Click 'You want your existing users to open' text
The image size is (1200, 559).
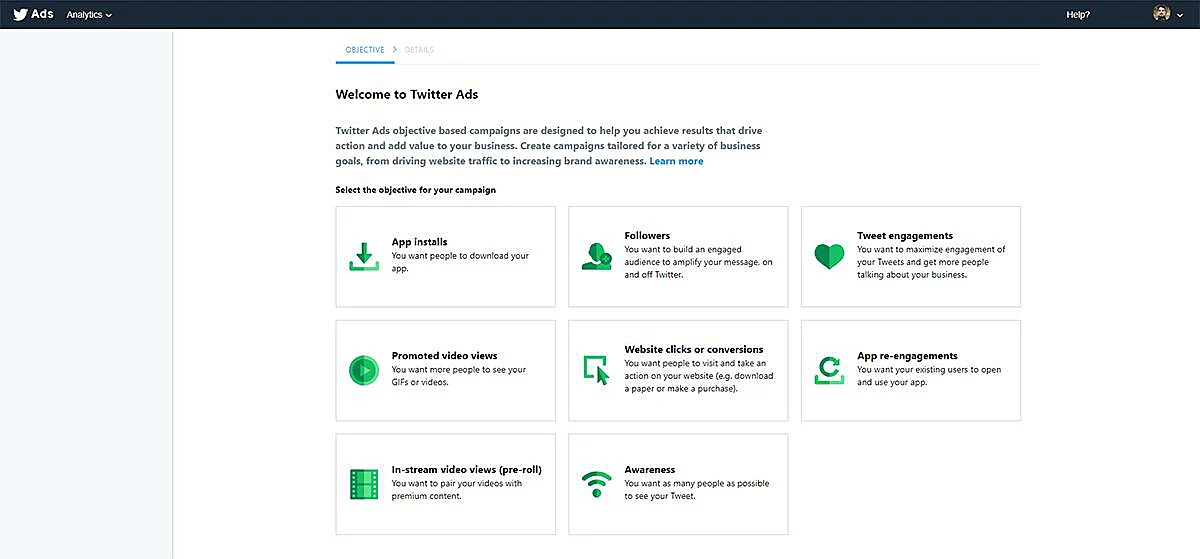[x=929, y=376]
